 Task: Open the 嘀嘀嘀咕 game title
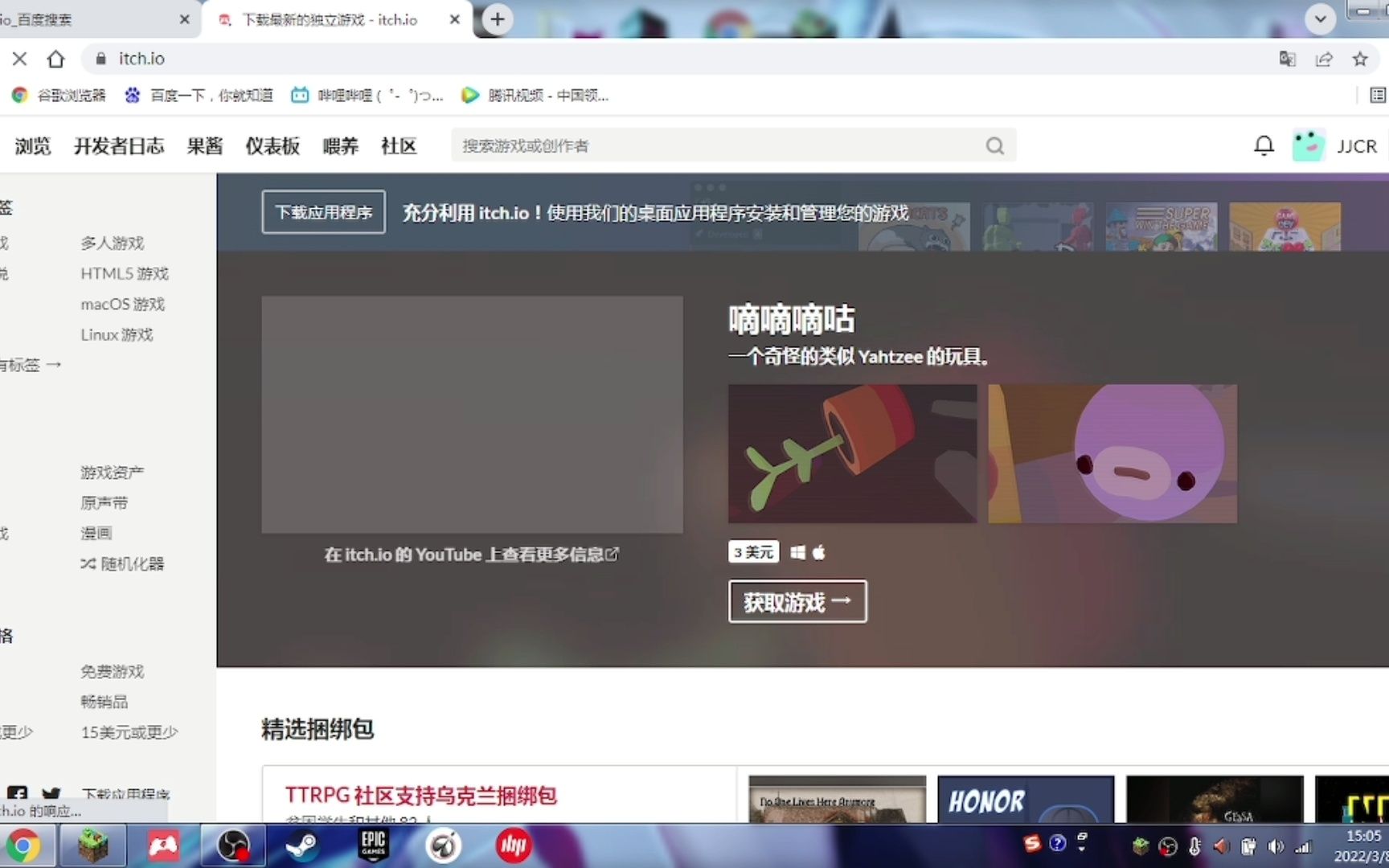click(x=792, y=319)
